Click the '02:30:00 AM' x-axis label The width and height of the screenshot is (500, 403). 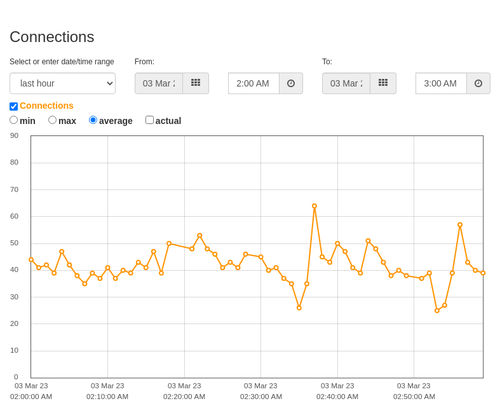[261, 397]
